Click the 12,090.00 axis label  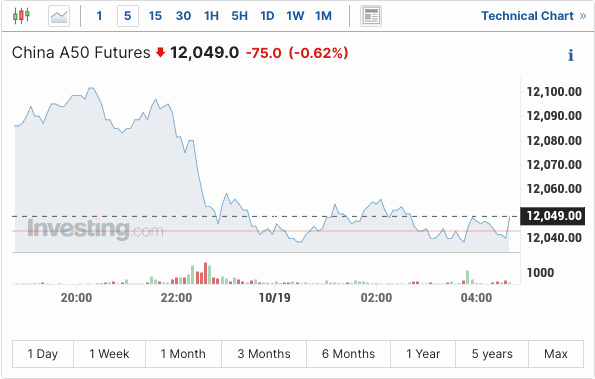point(554,116)
